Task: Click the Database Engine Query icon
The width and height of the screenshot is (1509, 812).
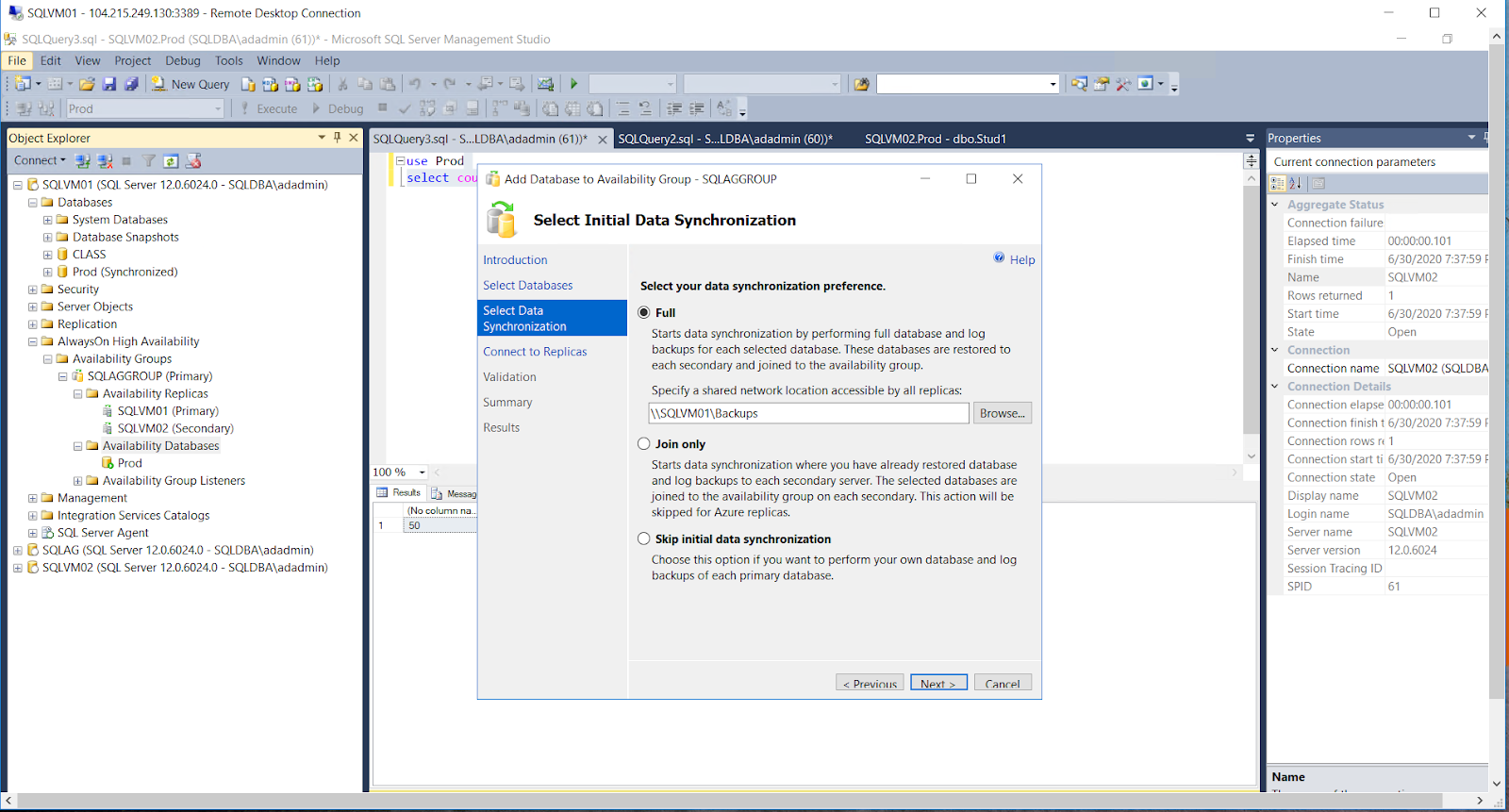Action: [248, 84]
